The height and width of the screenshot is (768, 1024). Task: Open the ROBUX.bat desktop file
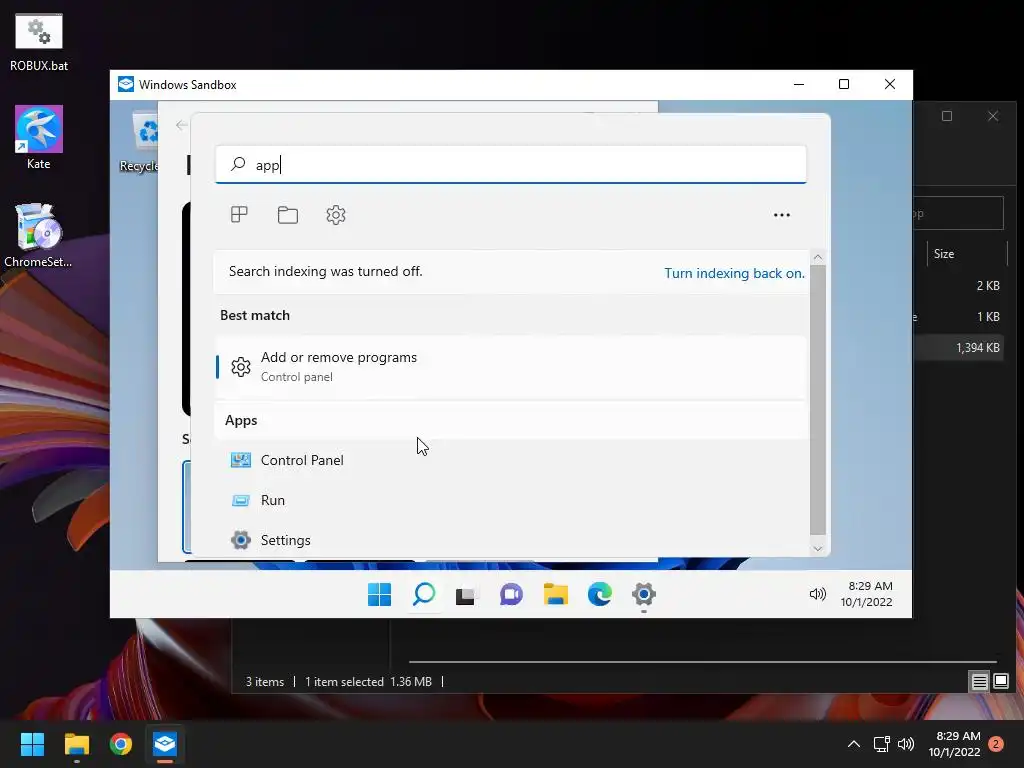click(x=39, y=42)
